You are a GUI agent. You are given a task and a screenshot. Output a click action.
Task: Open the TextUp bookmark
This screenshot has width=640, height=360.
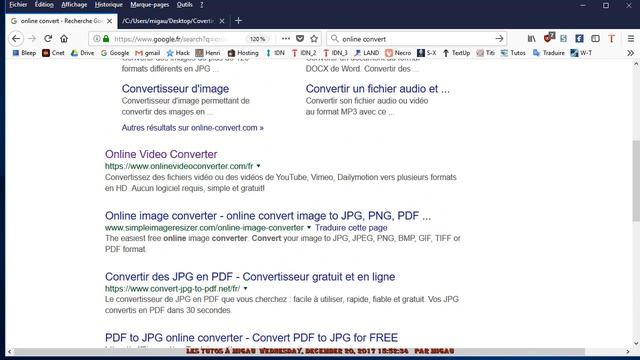(456, 53)
